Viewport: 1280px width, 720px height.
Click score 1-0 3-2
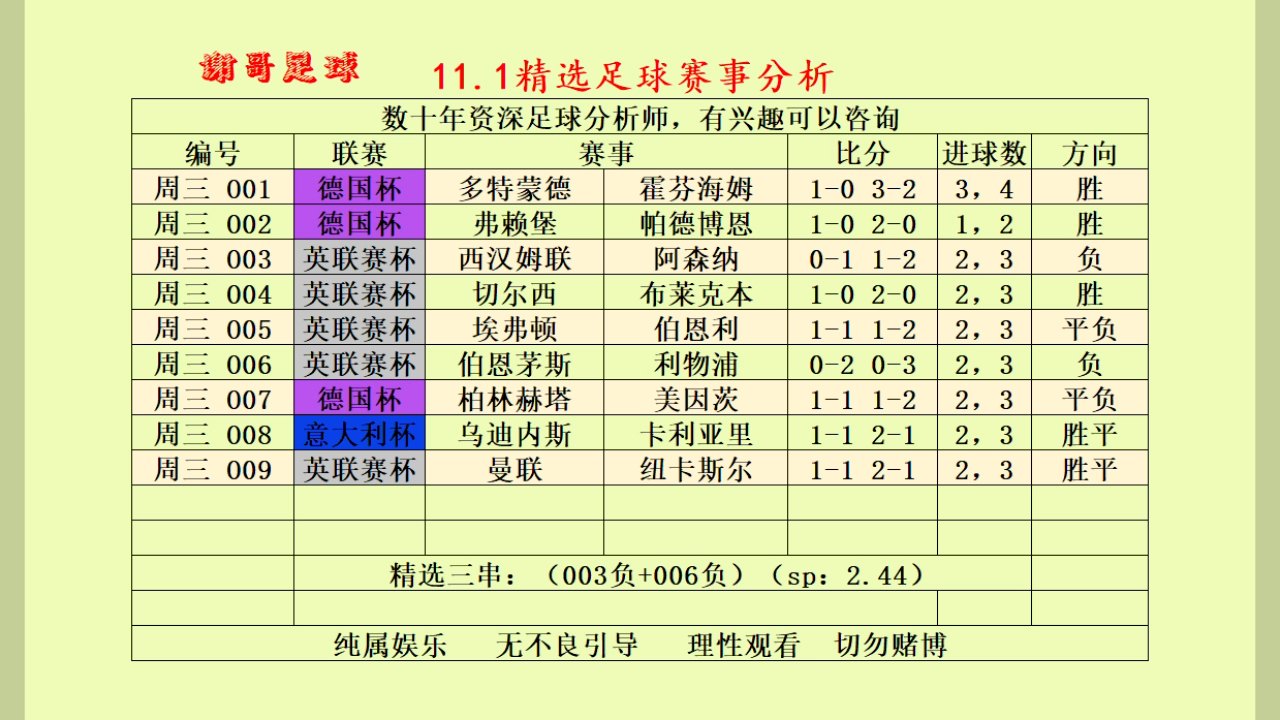[862, 188]
